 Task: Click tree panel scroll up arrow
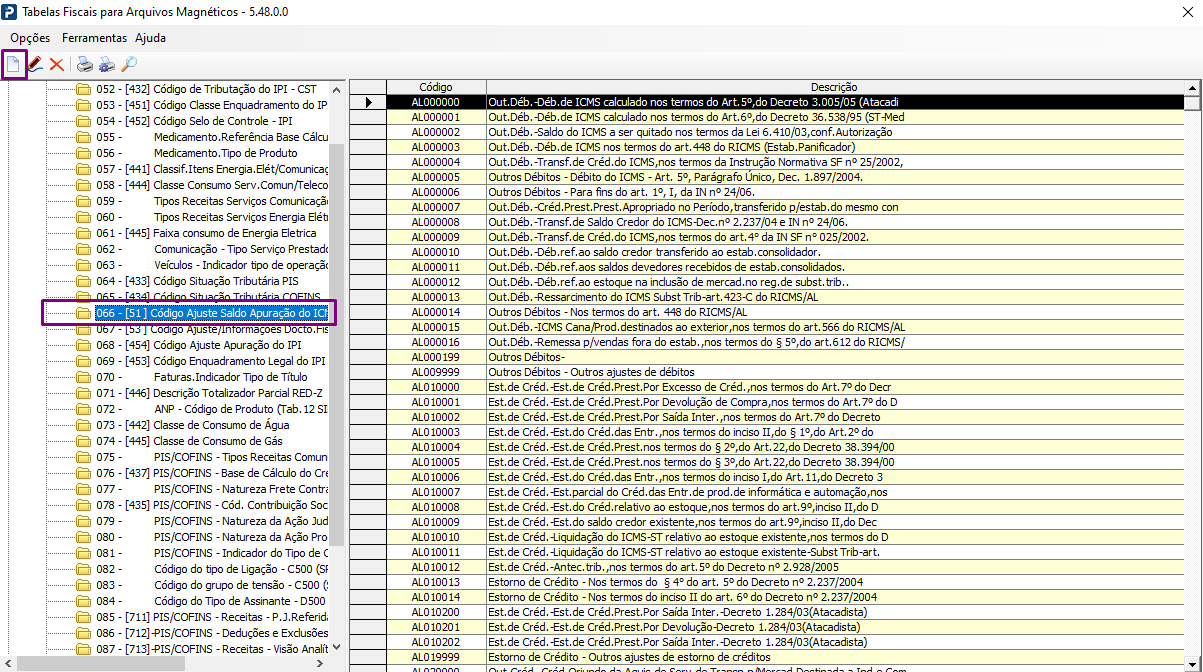click(x=336, y=89)
